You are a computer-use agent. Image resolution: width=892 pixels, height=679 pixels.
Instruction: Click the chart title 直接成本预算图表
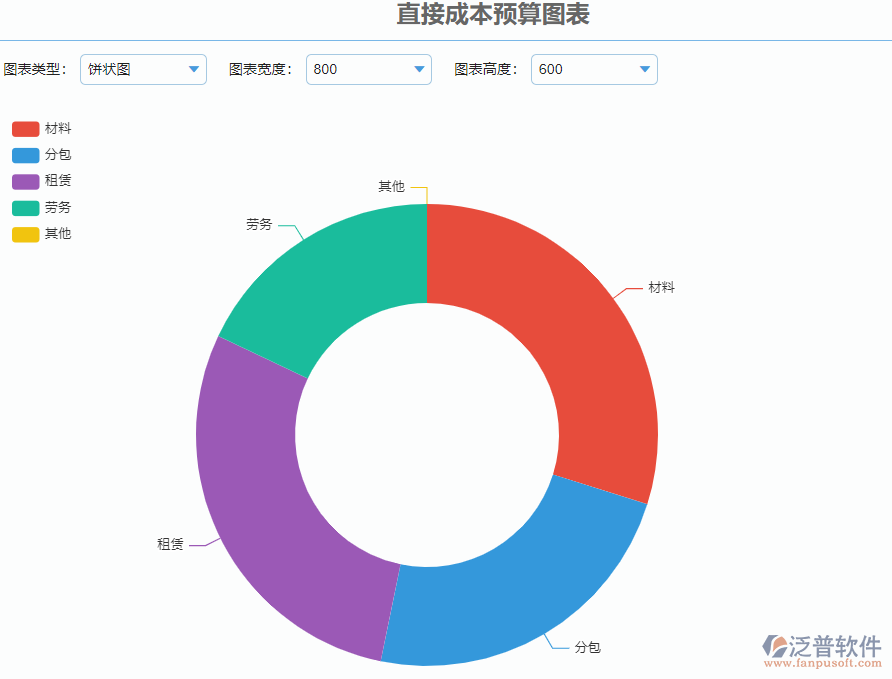pyautogui.click(x=494, y=15)
